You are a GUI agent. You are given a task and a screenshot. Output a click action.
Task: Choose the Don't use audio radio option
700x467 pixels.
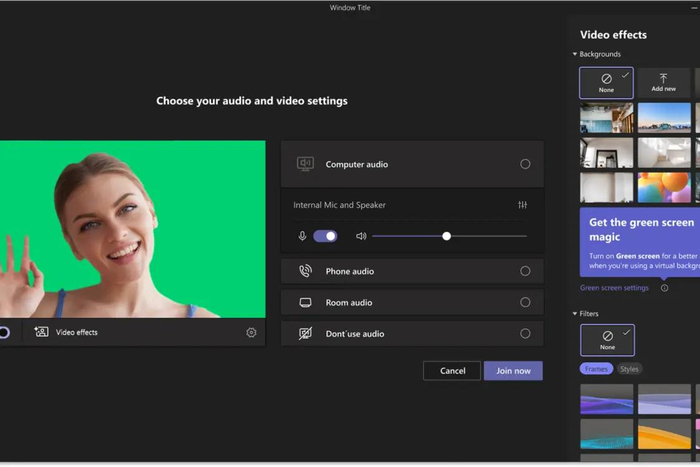[525, 334]
